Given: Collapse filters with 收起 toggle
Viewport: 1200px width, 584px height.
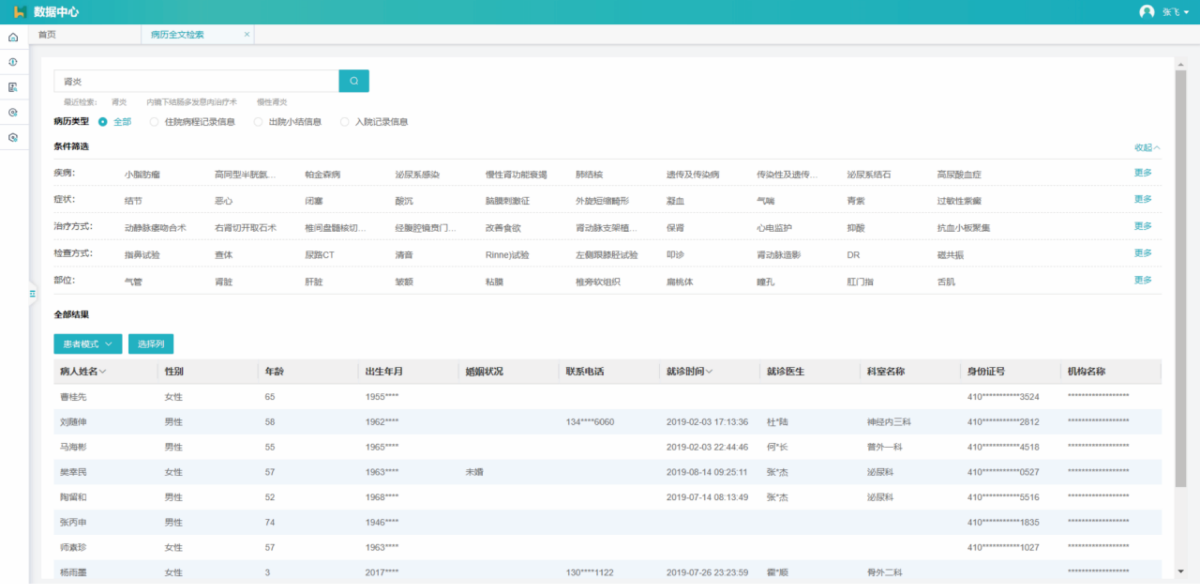Looking at the screenshot, I should pyautogui.click(x=1147, y=147).
